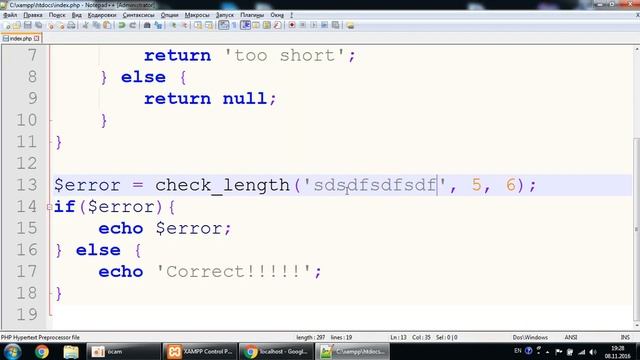Click the Zoom In toolbar icon
640x360 pixels.
(173, 25)
